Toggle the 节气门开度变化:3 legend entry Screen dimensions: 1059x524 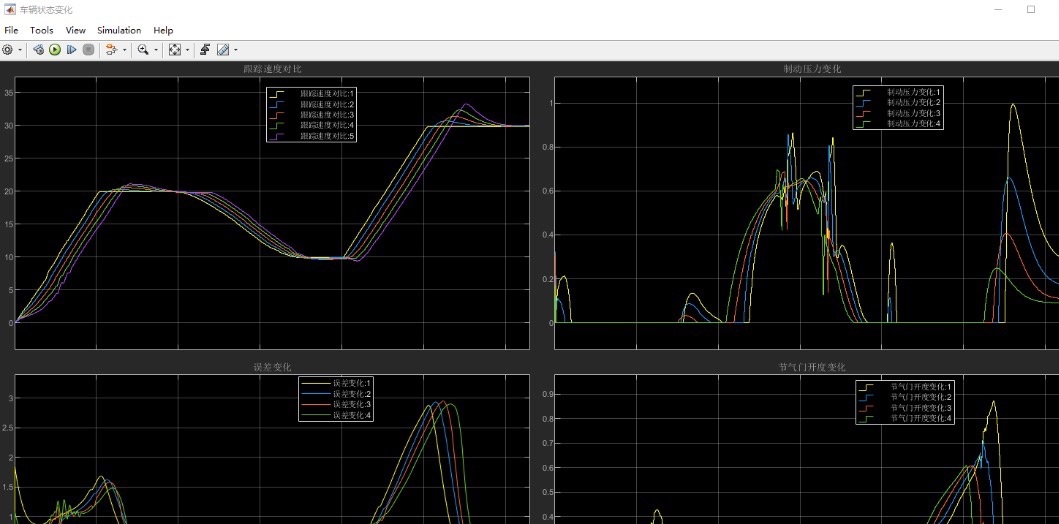(905, 409)
